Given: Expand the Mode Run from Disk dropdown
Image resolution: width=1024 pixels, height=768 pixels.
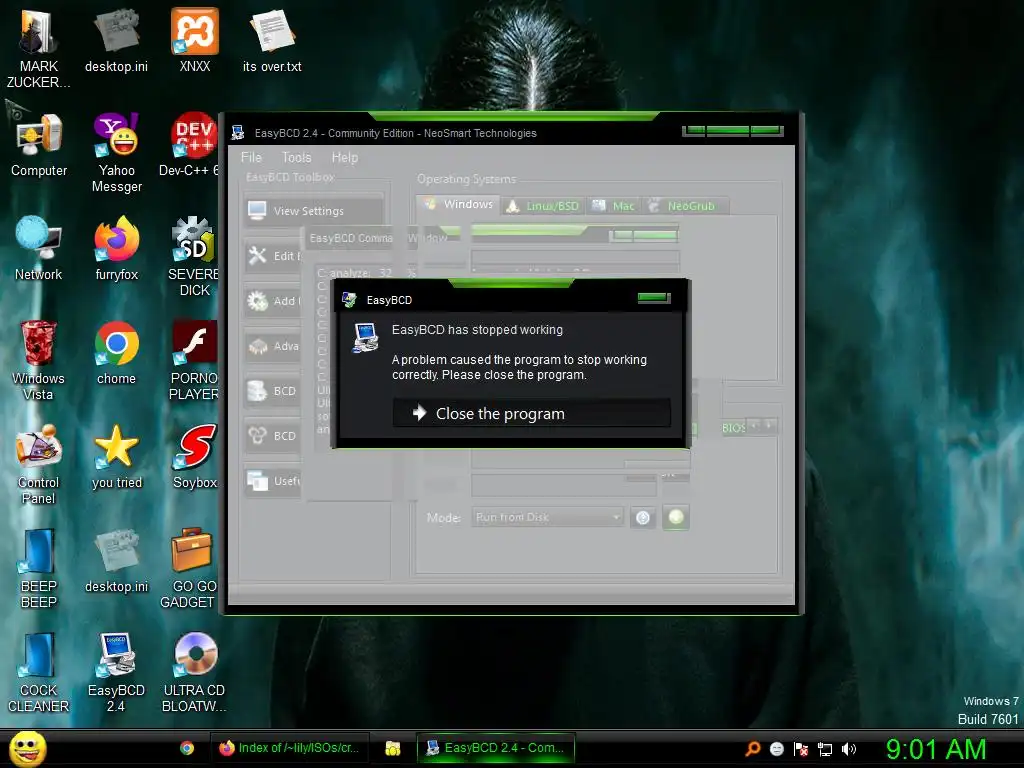Looking at the screenshot, I should point(547,517).
